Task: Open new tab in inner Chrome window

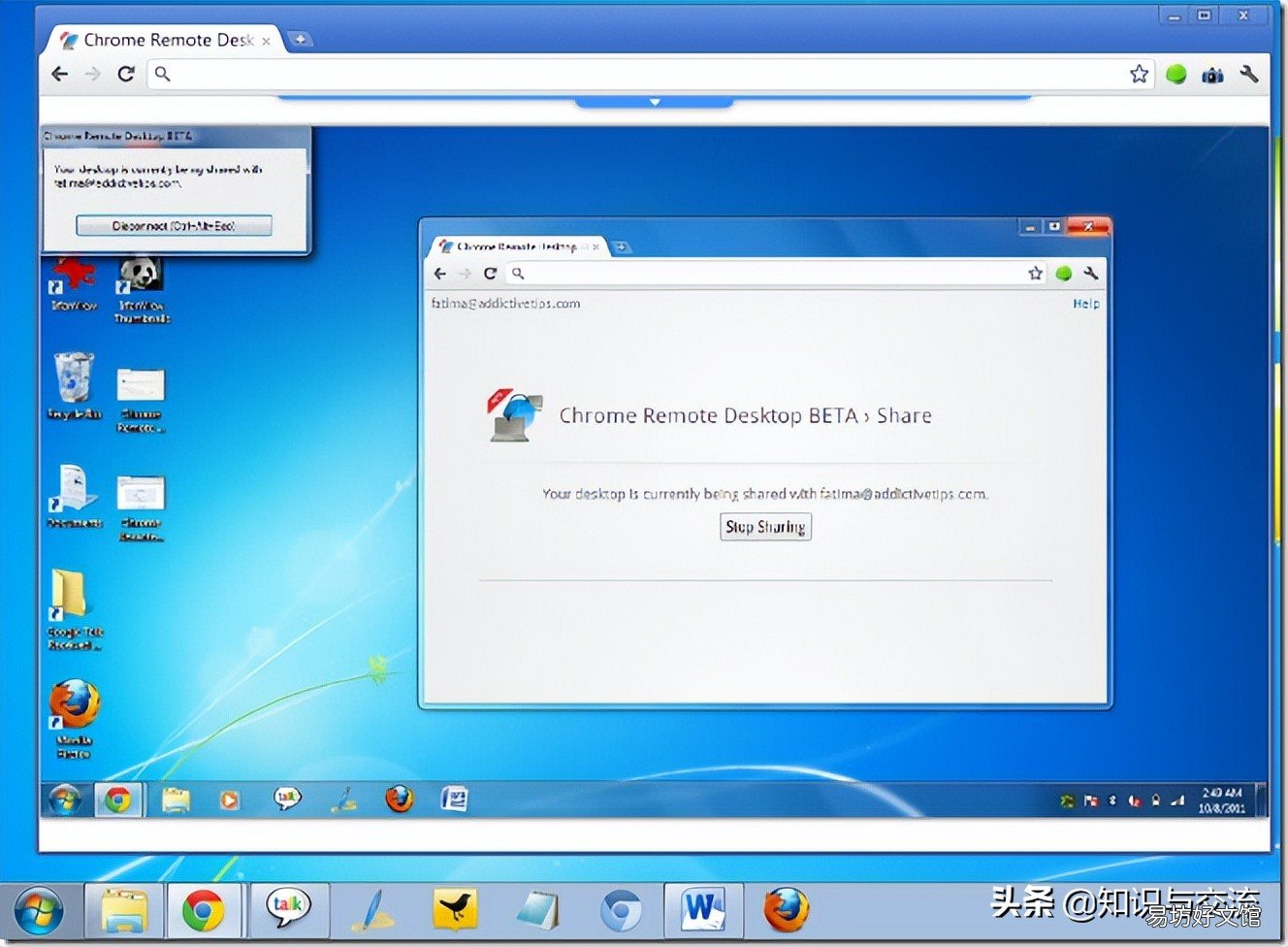Action: point(621,246)
